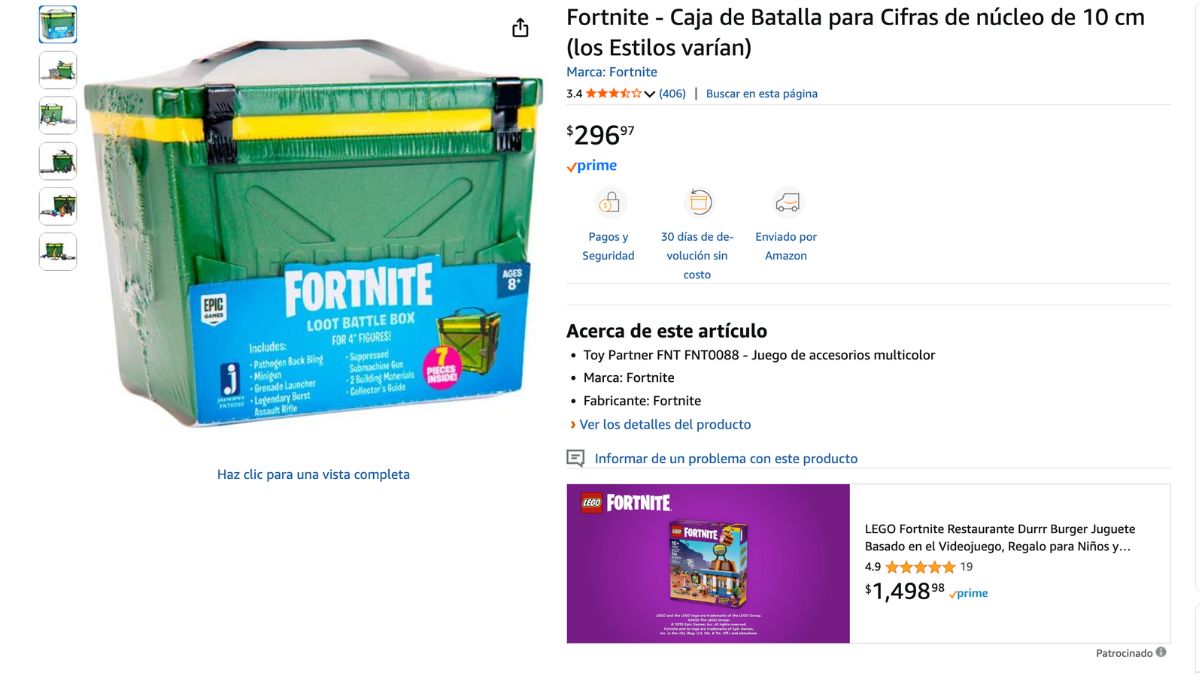Select the second product thumbnail

pyautogui.click(x=58, y=70)
